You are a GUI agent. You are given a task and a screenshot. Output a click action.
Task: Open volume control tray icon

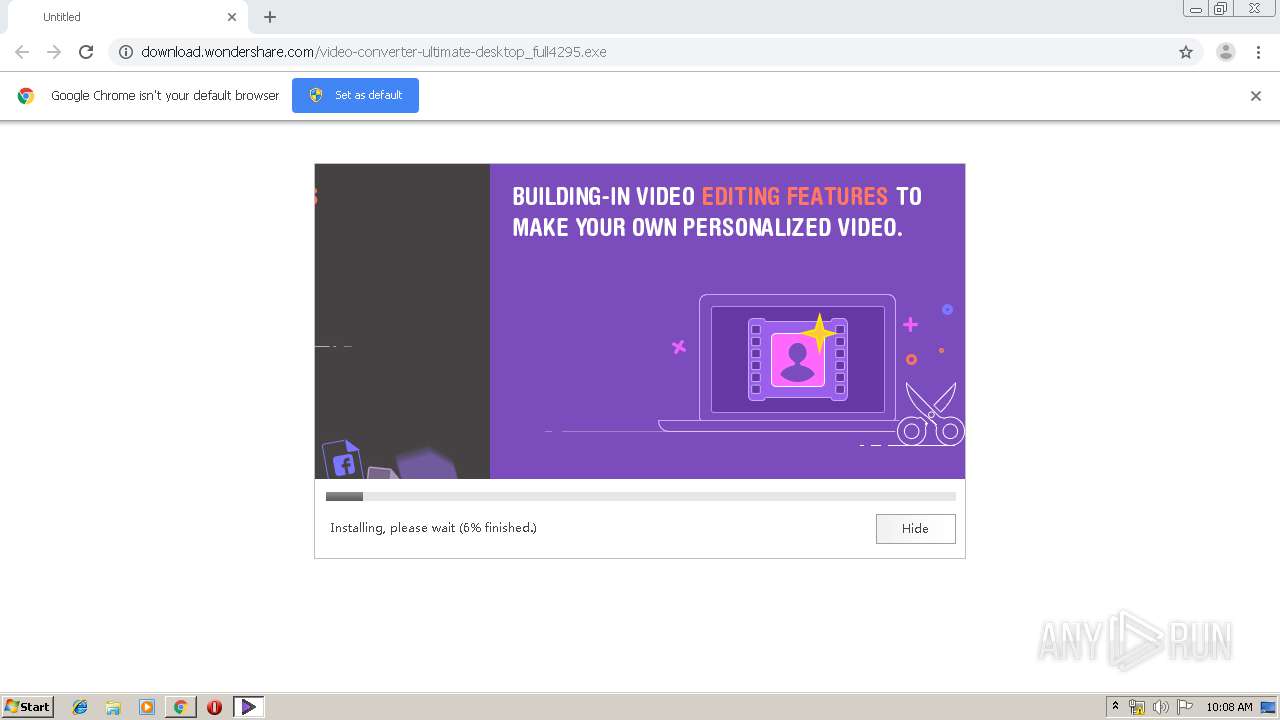coord(1161,707)
